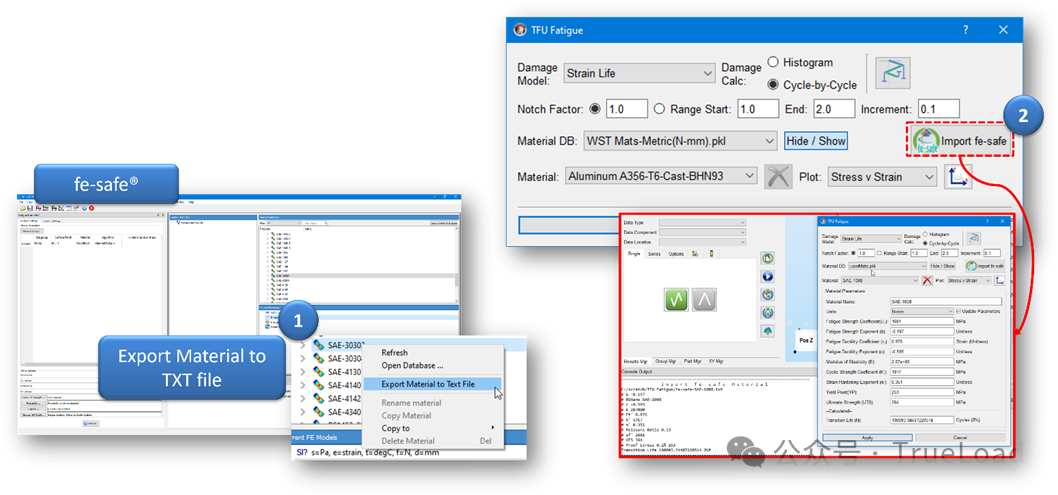Viewport: 1058px width, 495px height.
Task: Open the Material DB dropdown WST Mats-Metric(N-mm).pkl
Action: pyautogui.click(x=679, y=141)
